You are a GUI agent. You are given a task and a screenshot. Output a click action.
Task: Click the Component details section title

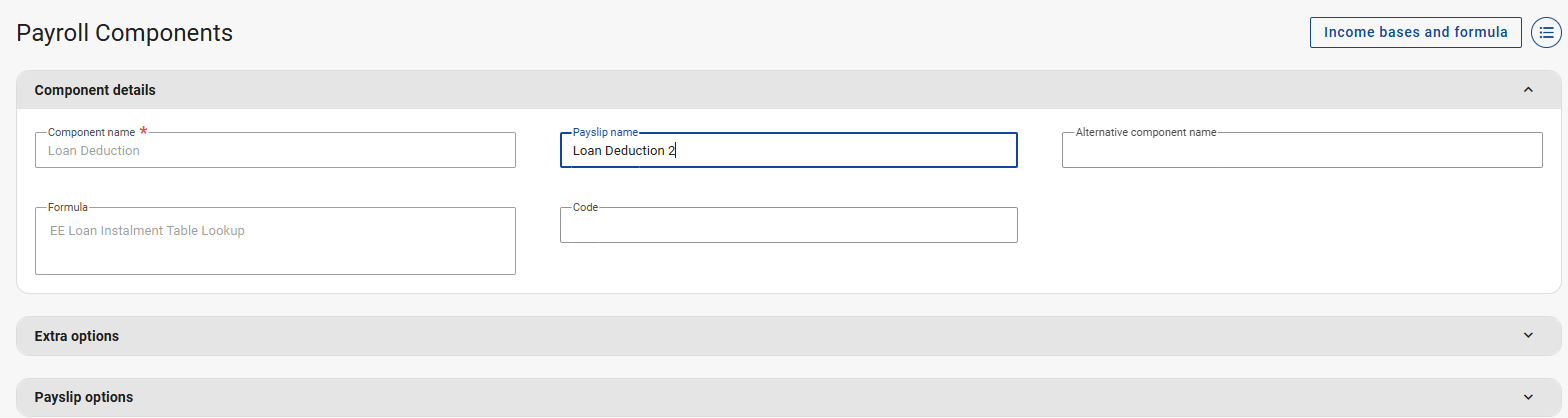(95, 90)
